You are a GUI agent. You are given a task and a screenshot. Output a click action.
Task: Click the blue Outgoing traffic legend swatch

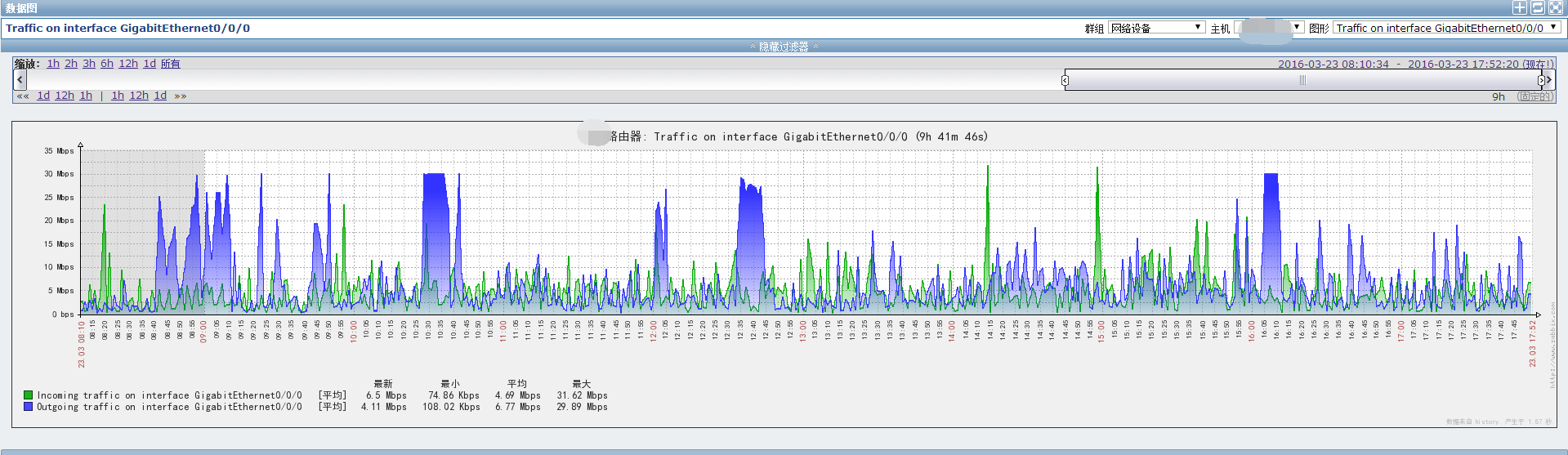tap(28, 406)
